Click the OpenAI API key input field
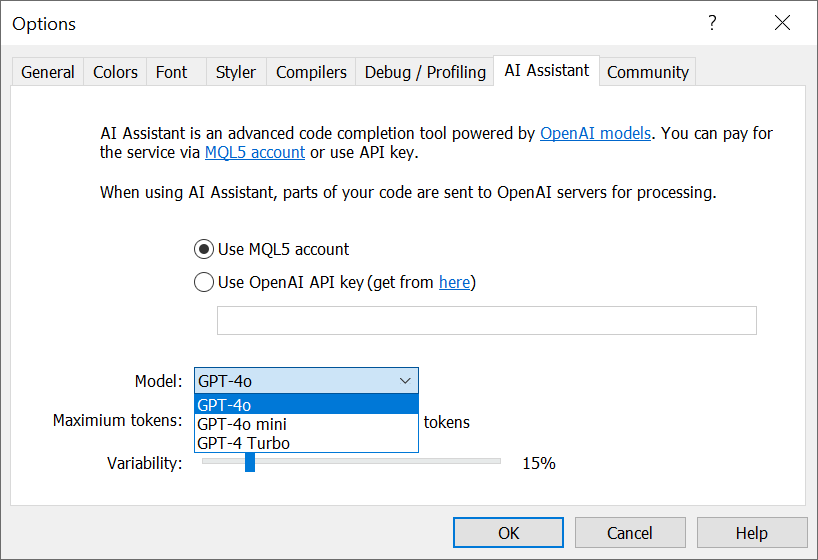The width and height of the screenshot is (818, 560). (487, 320)
